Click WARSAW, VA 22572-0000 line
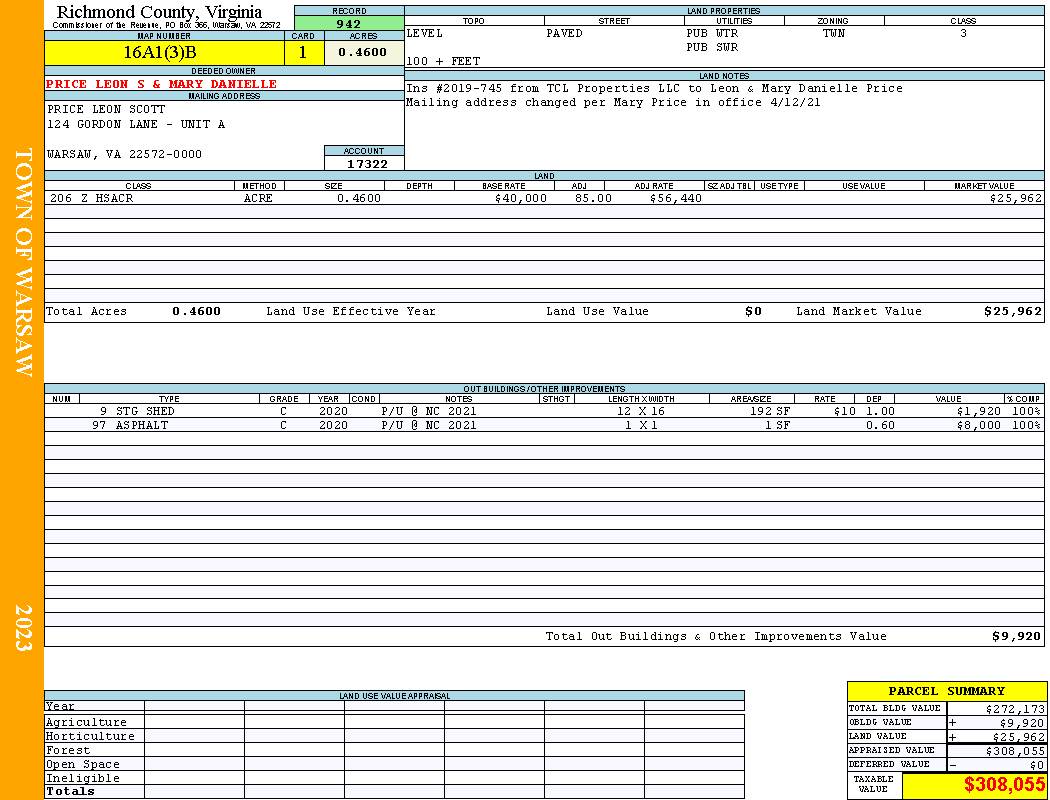 click(x=124, y=154)
